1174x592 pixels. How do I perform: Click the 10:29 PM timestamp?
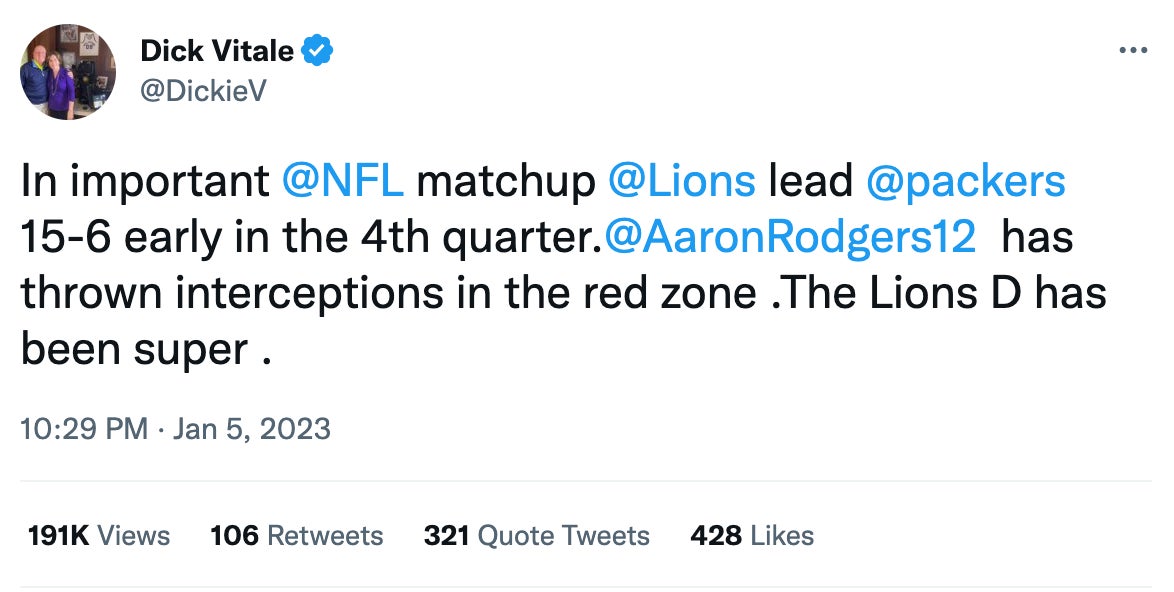83,429
